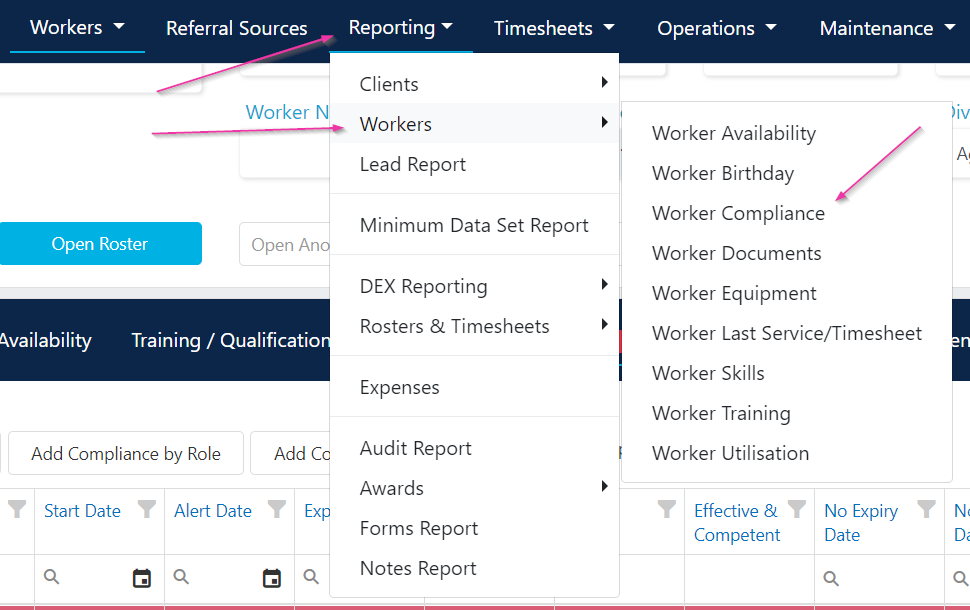Screen dimensions: 970x610
Task: Switch to the Training / Qualification tab
Action: coord(230,340)
